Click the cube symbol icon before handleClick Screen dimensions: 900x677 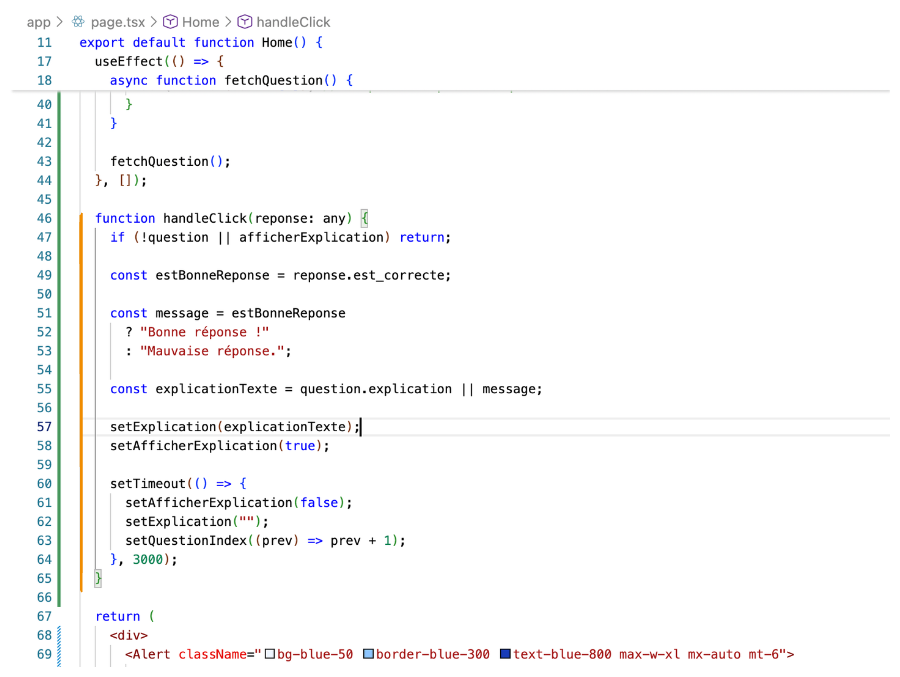point(245,22)
